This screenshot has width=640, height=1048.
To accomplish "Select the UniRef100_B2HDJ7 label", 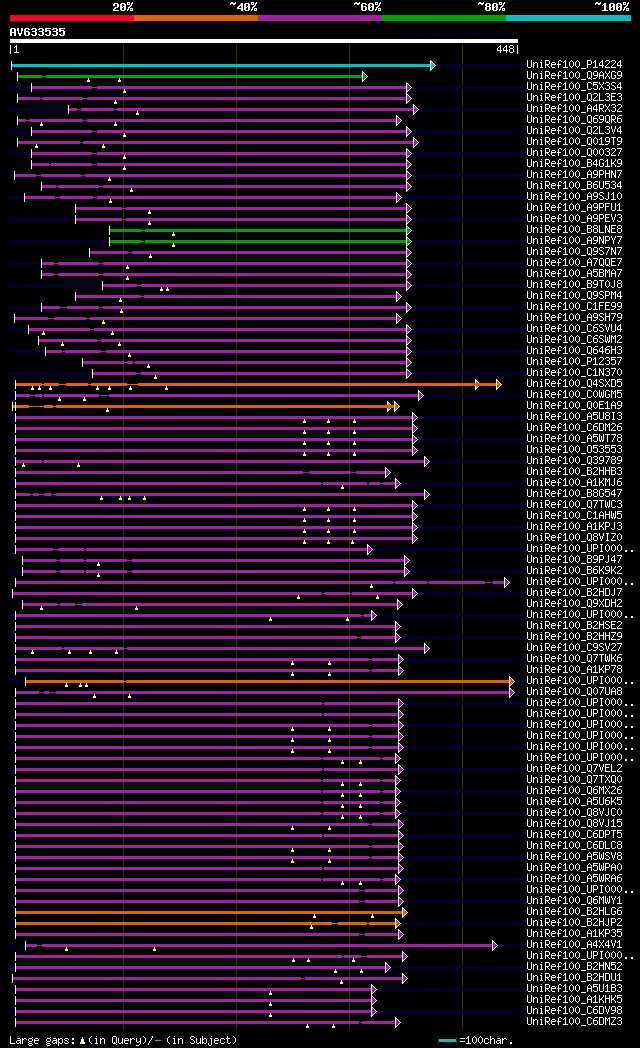I will click(x=574, y=592).
